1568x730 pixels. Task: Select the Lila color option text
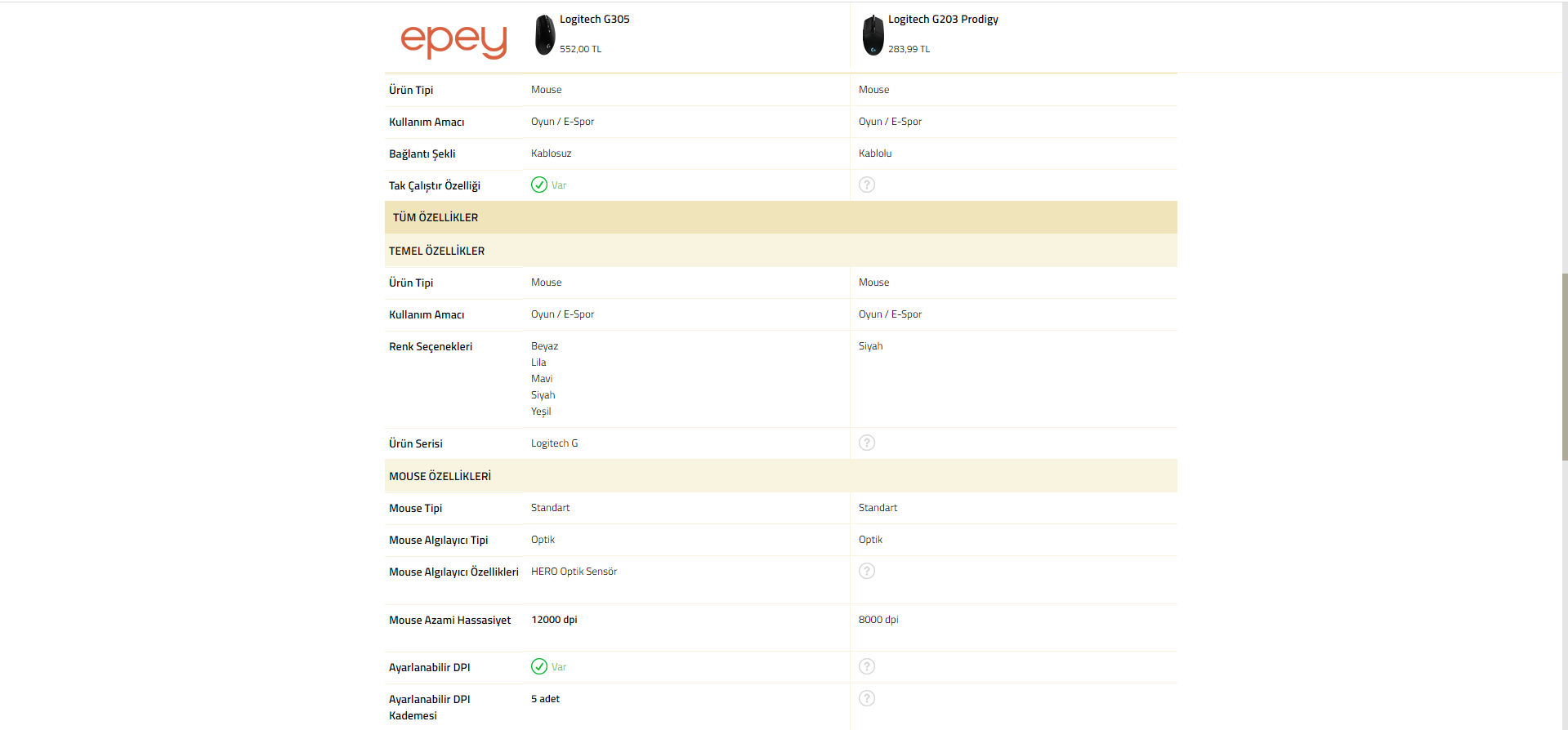[x=538, y=363]
